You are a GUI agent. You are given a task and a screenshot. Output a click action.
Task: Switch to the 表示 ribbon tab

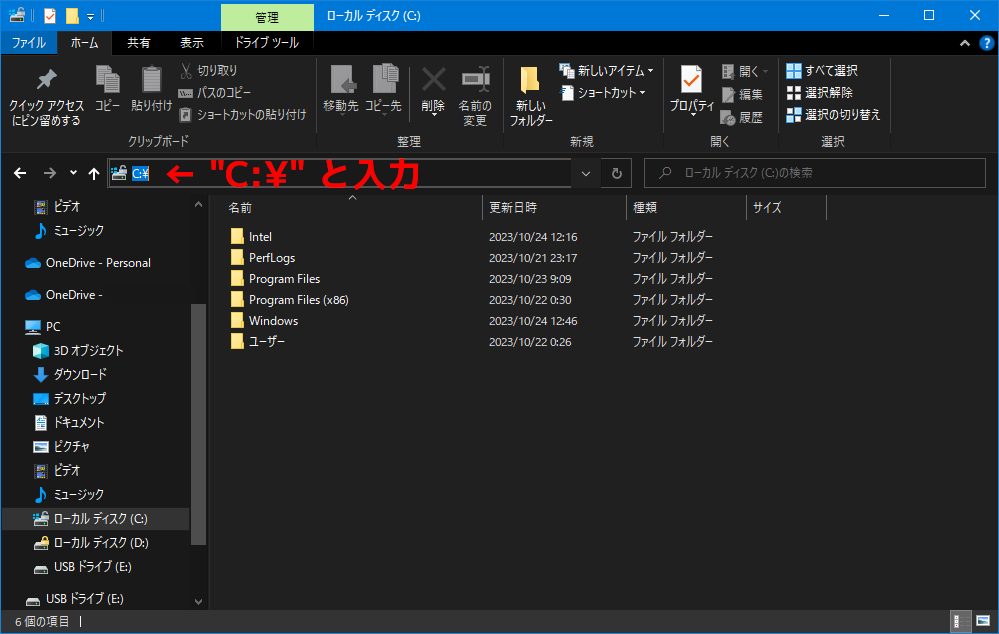click(x=192, y=43)
